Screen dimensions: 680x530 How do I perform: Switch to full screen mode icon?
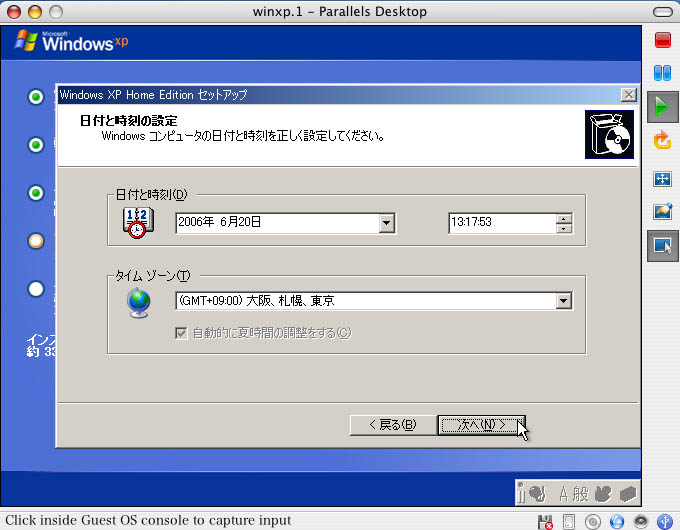click(x=661, y=179)
